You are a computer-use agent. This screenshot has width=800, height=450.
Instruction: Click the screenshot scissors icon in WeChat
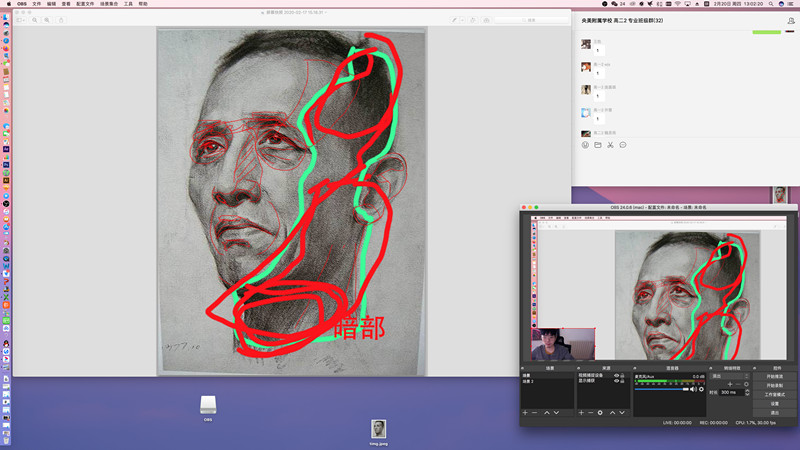point(610,145)
